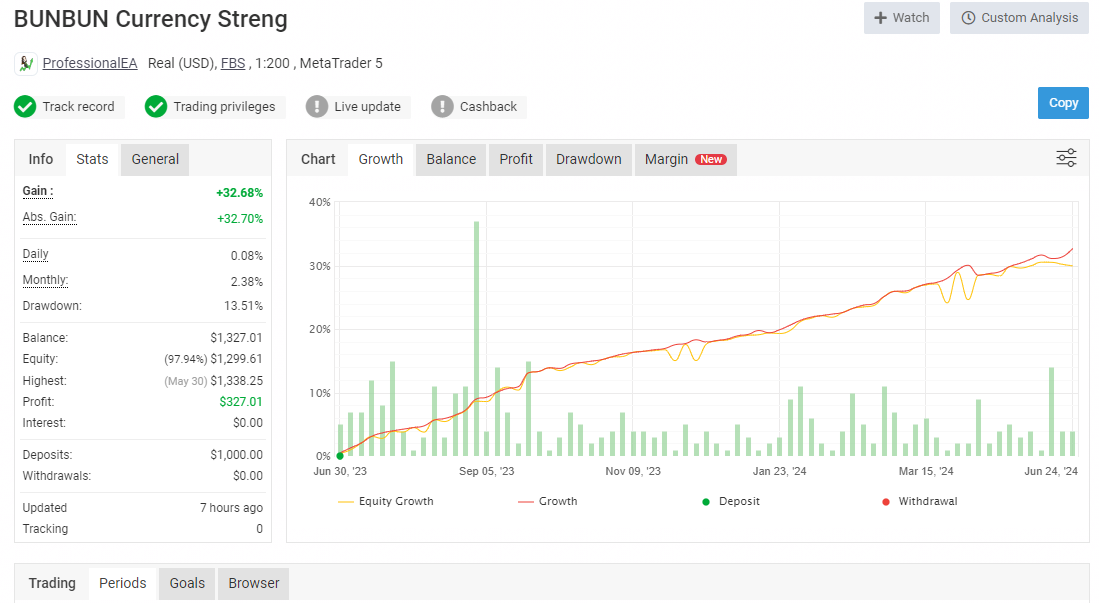The image size is (1099, 603).
Task: Select the Margin tab marked New
Action: tap(685, 159)
